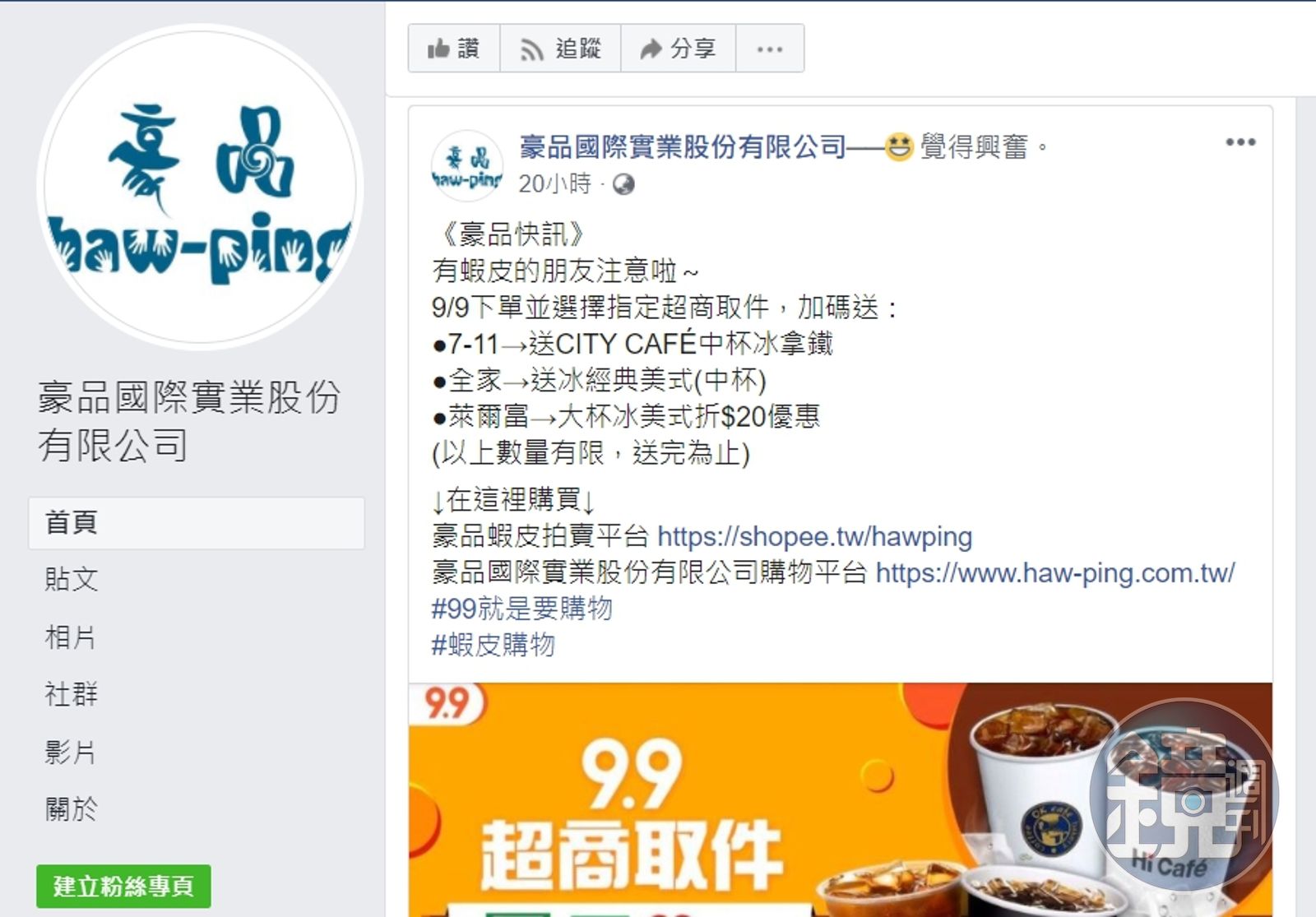Click the thumbs-up Like button
The width and height of the screenshot is (1316, 917).
tap(454, 49)
